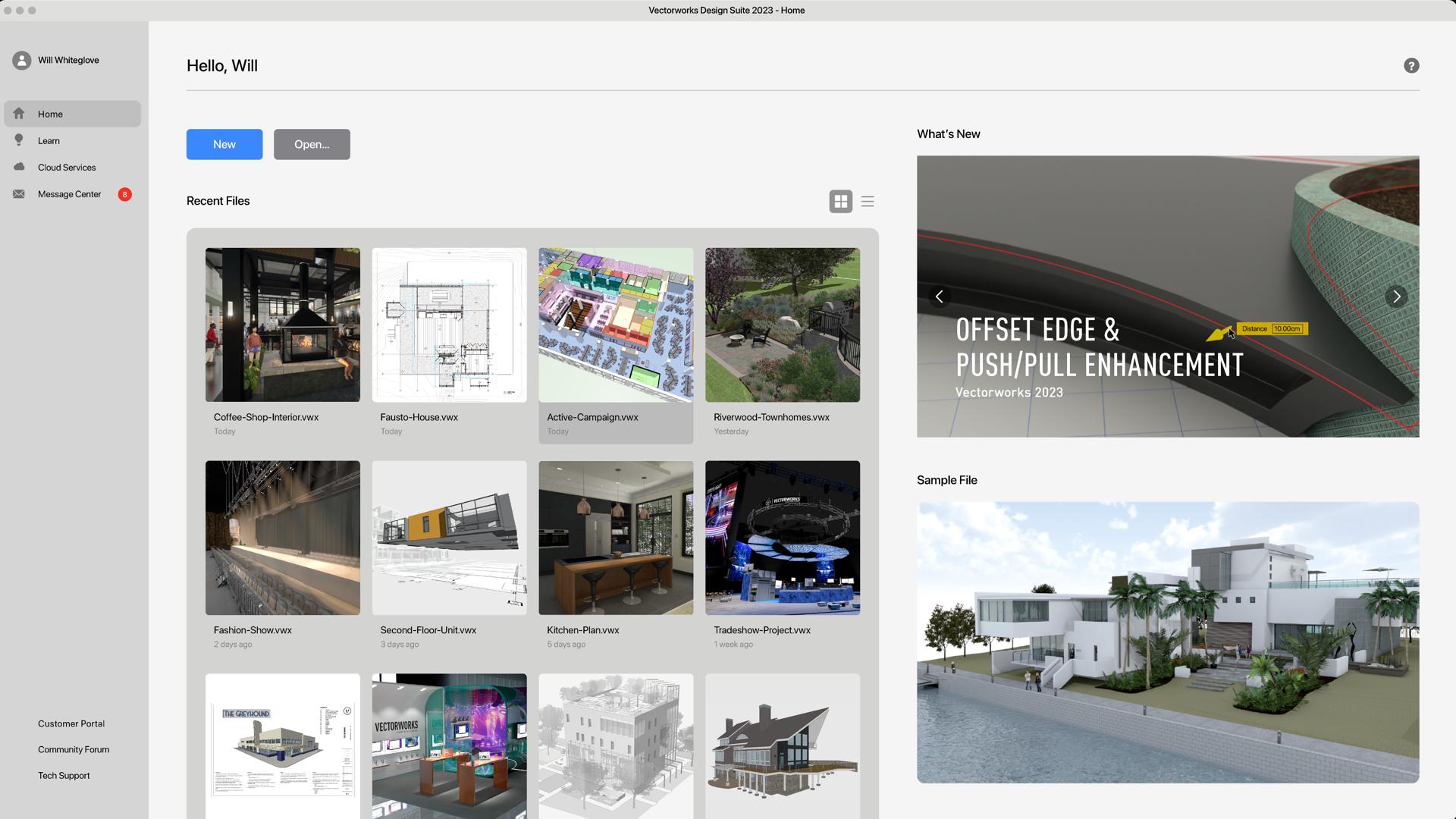1456x819 pixels.
Task: Open help with the question mark icon
Action: click(1411, 66)
